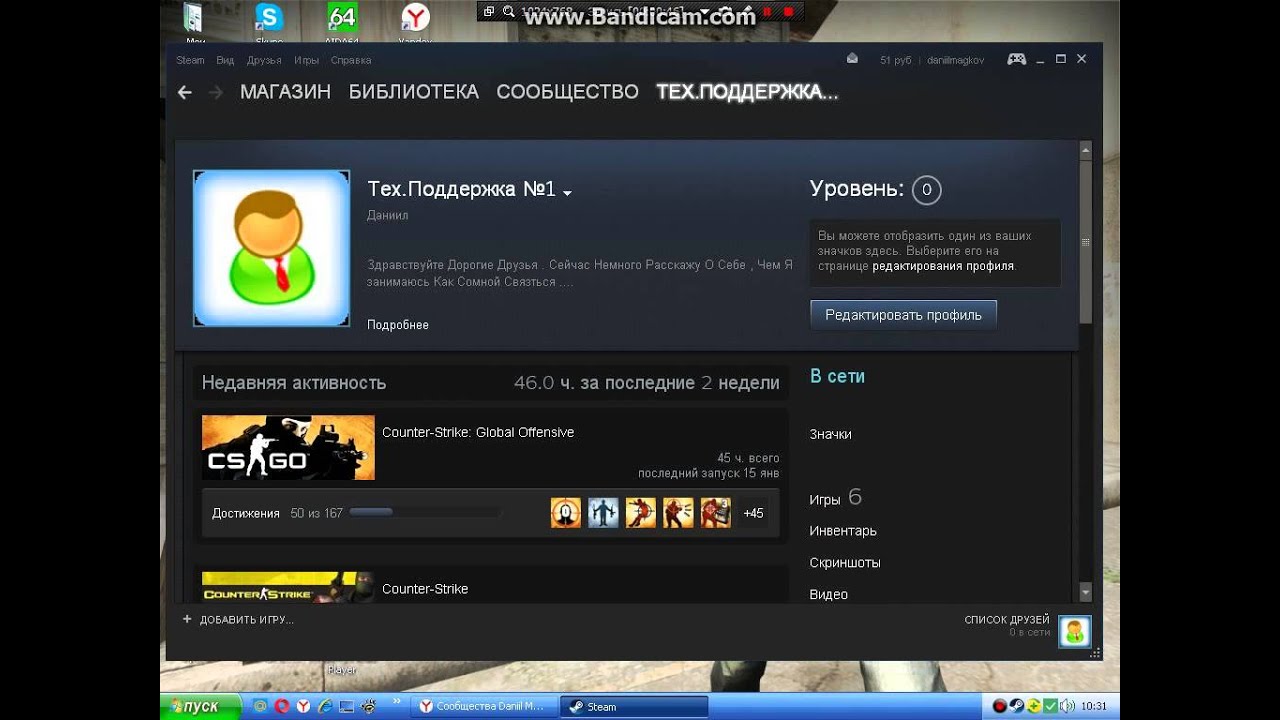Viewport: 1280px width, 720px height.
Task: Open the fourth CS:GO achievement badge
Action: tap(678, 513)
